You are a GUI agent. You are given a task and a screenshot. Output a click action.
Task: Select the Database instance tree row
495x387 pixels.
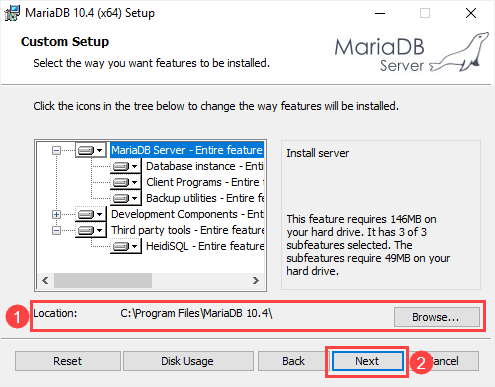pos(205,166)
